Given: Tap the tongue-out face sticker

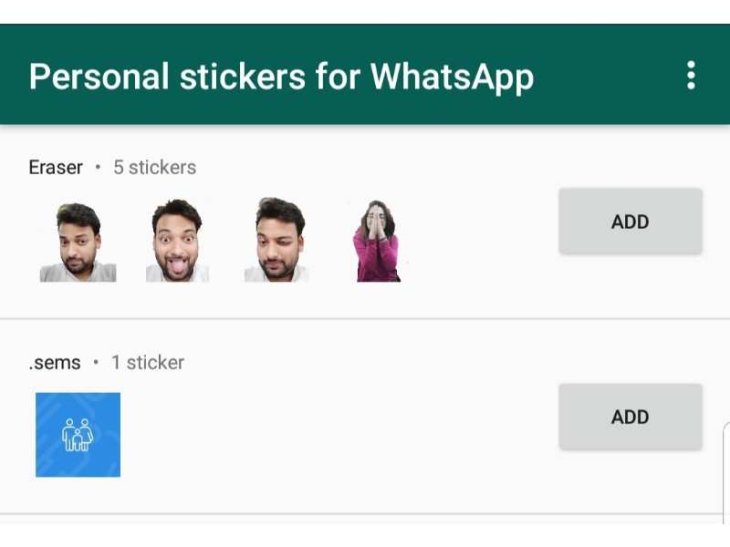Looking at the screenshot, I should tap(177, 240).
